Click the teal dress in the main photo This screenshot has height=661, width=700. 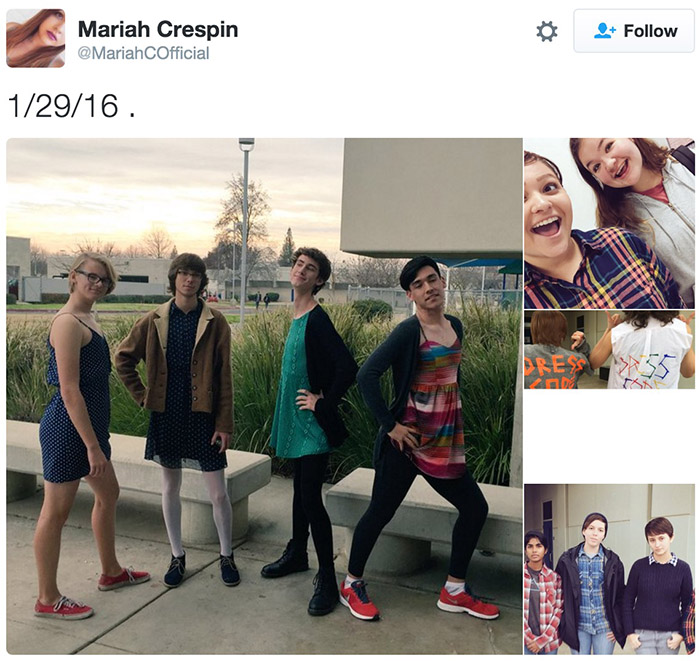click(x=296, y=388)
